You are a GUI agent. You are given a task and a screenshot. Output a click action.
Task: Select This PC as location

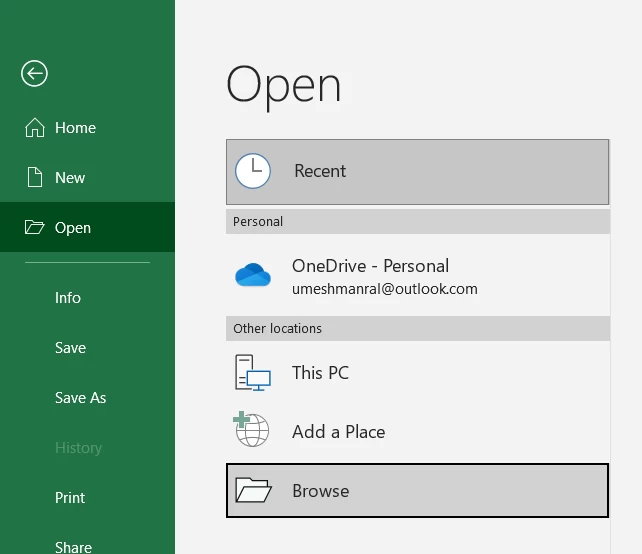coord(418,373)
